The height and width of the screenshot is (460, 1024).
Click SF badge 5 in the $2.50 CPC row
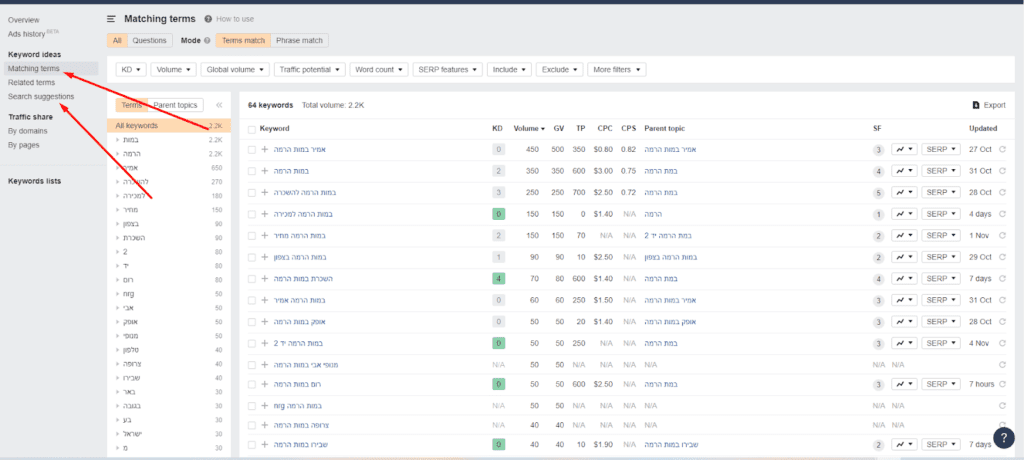pyautogui.click(x=878, y=193)
